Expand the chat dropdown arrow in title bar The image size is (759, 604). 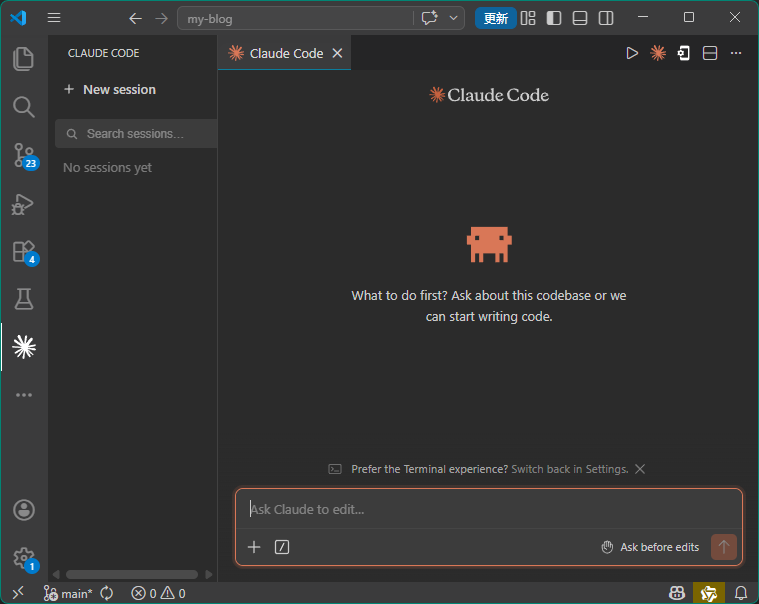pos(454,18)
